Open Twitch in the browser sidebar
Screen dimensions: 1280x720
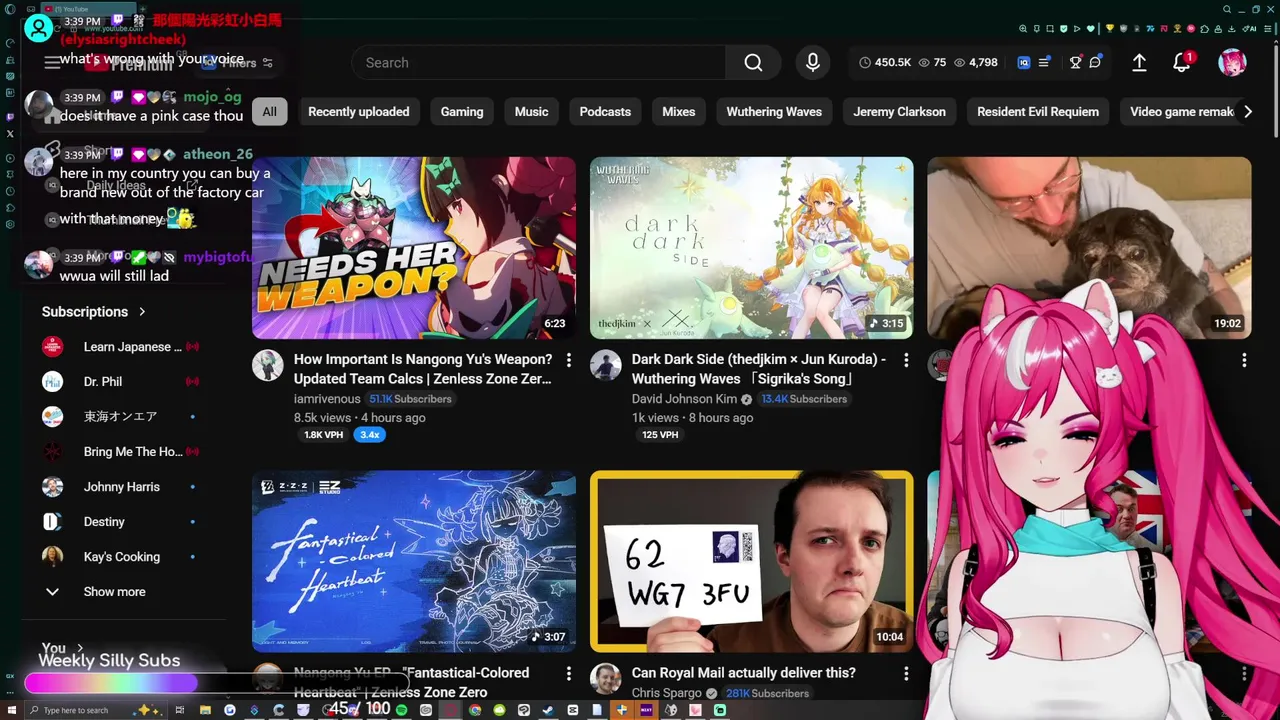pos(10,117)
